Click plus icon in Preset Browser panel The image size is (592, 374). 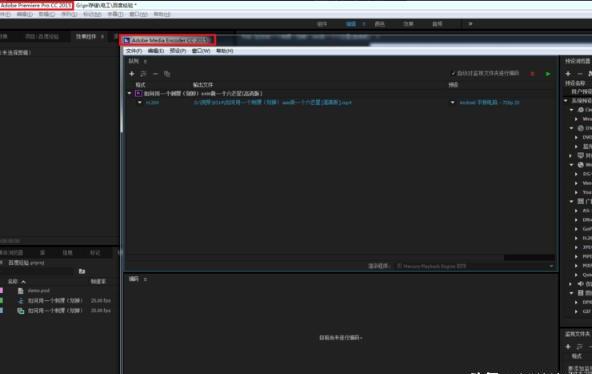point(568,74)
